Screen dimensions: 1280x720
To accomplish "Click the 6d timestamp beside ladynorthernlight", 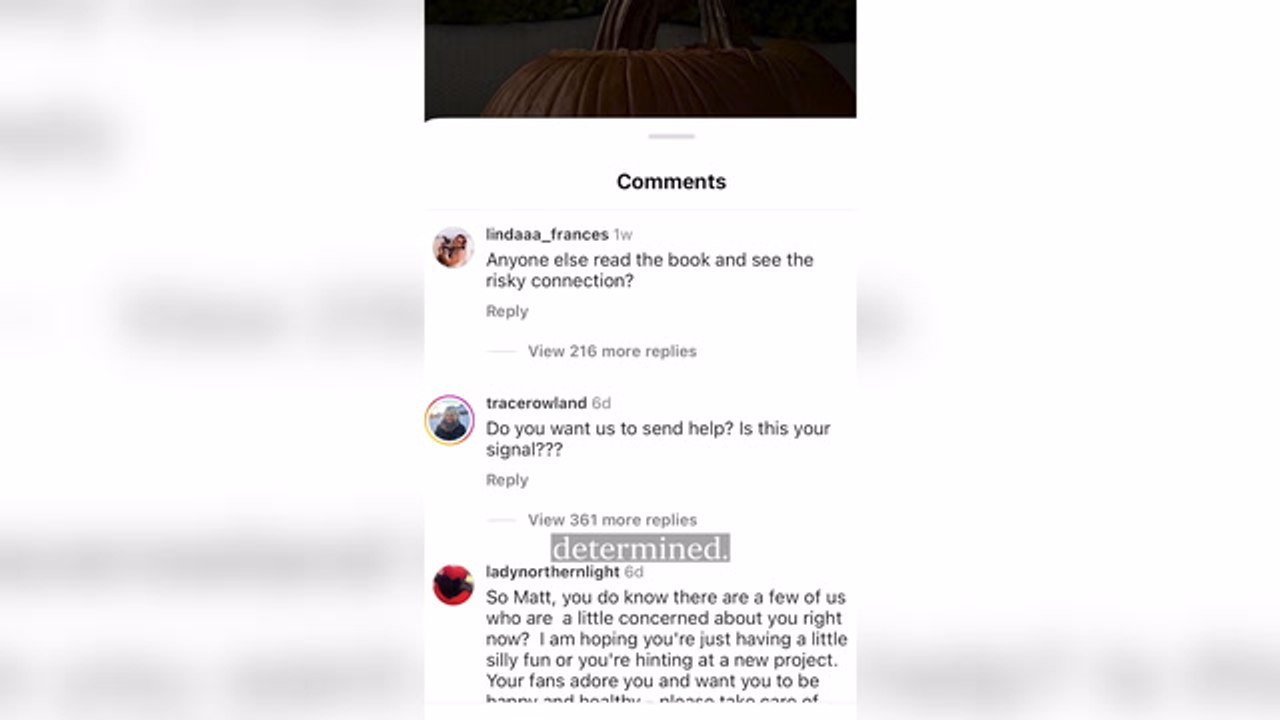I will click(634, 572).
